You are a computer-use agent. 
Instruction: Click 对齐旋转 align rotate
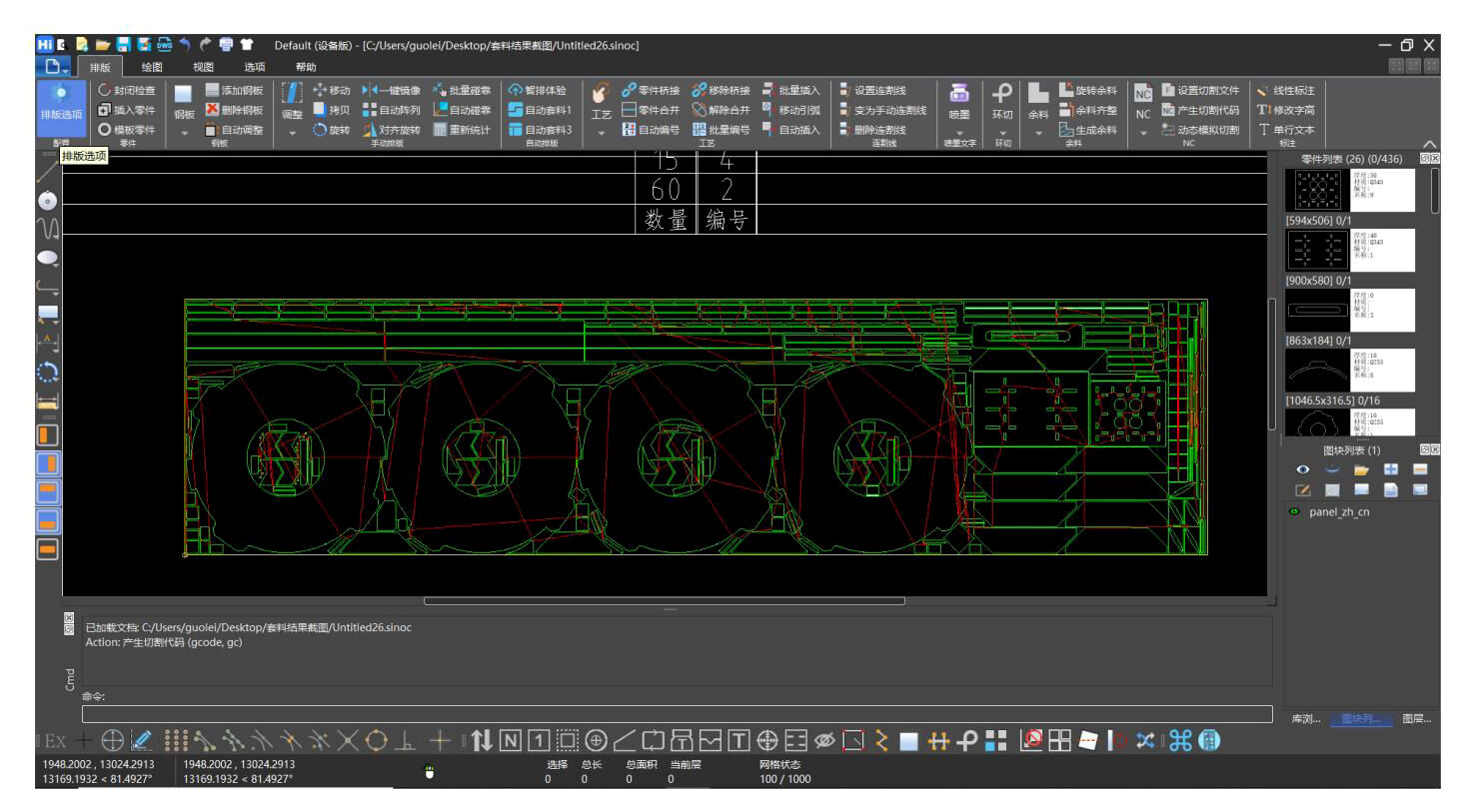coord(392,130)
